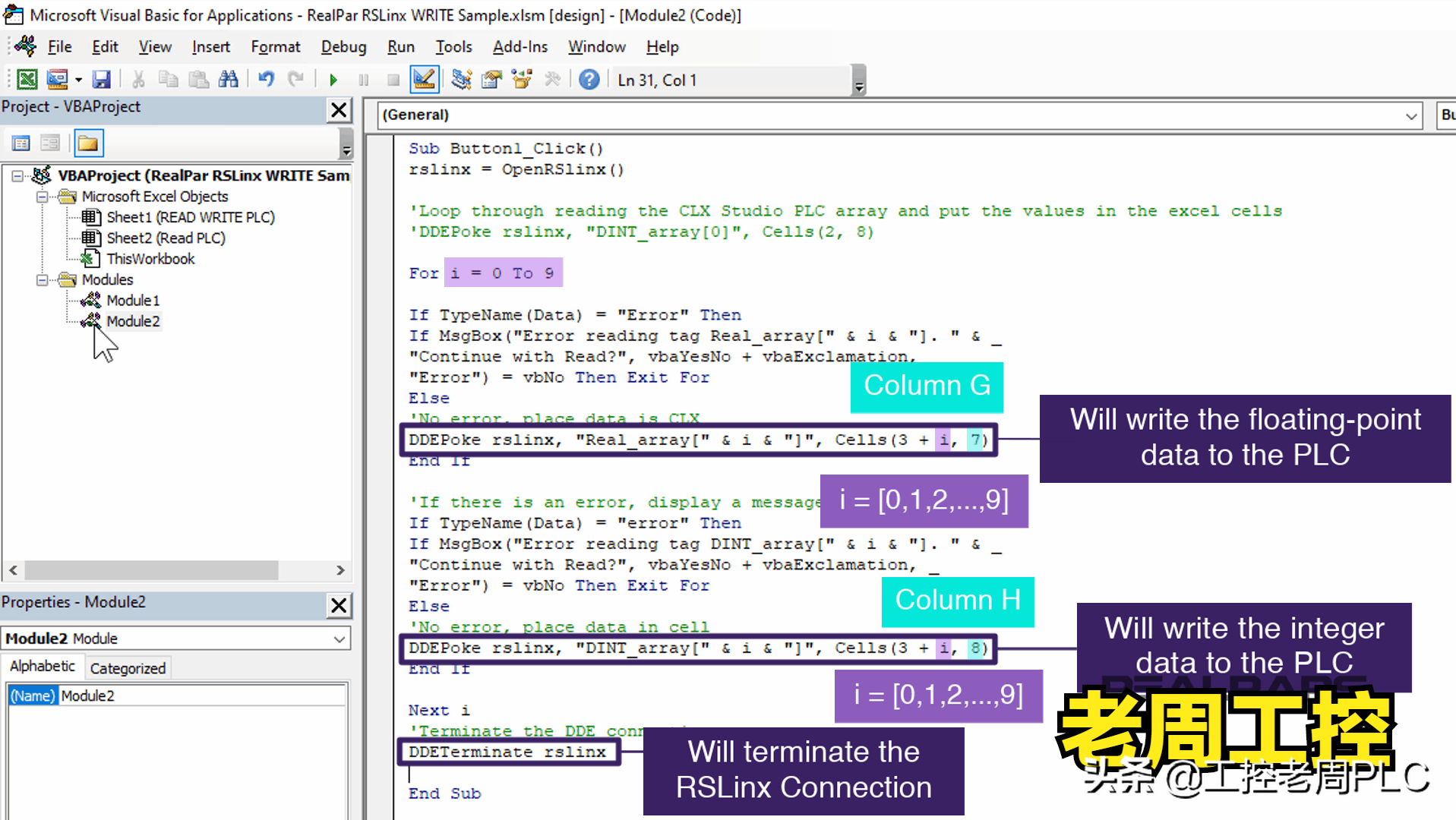Open the toolbar options overflow arrow
Screen dimensions: 1456x820
click(x=859, y=80)
